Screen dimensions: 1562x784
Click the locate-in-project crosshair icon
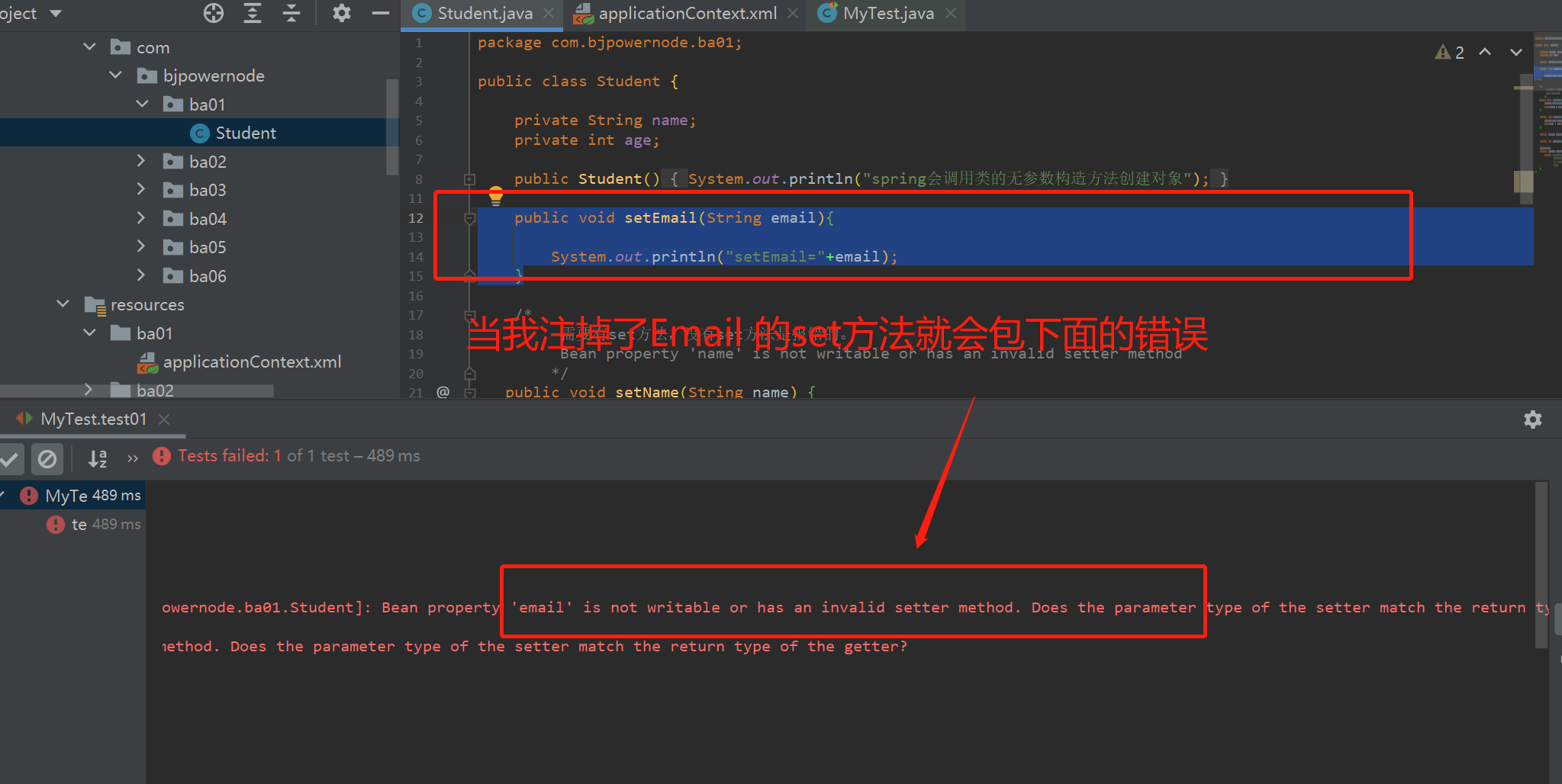(x=214, y=13)
